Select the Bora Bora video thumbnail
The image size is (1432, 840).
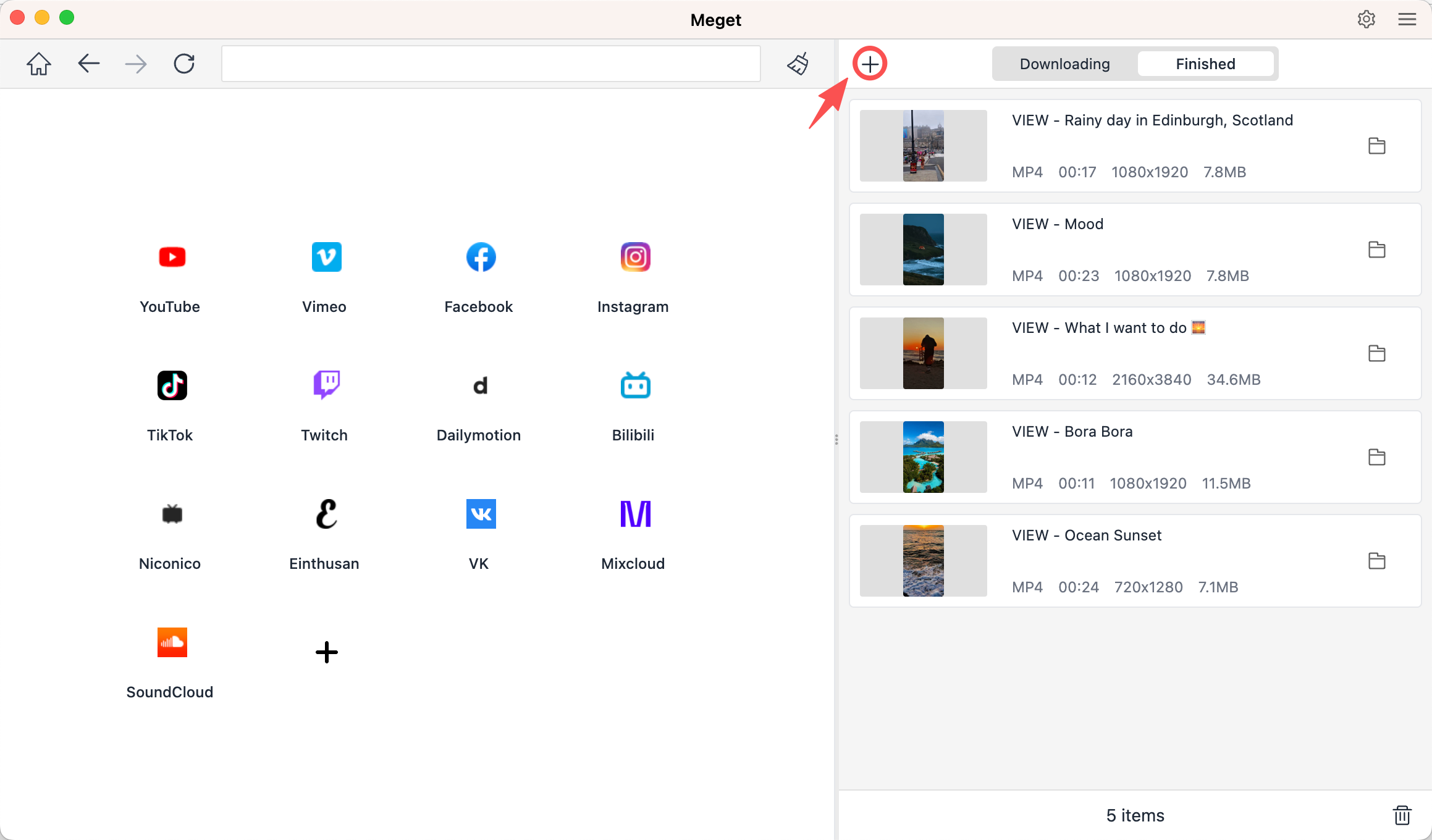924,457
